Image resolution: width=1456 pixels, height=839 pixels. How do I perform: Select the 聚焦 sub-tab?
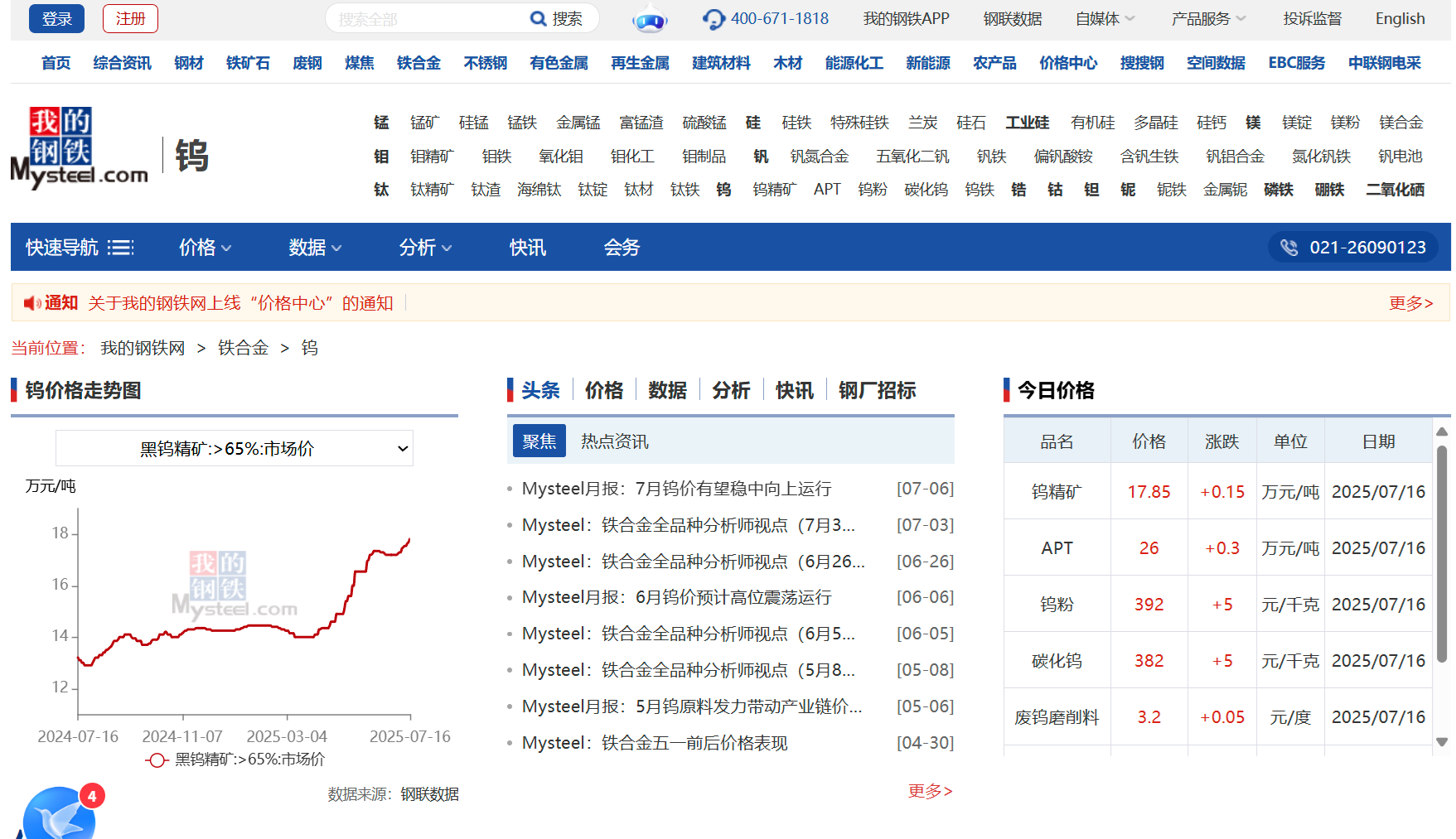539,441
